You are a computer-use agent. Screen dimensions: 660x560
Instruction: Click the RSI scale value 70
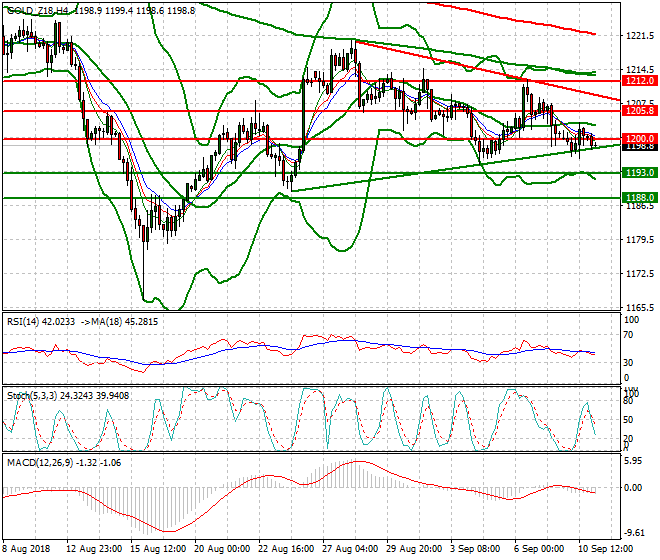click(628, 335)
